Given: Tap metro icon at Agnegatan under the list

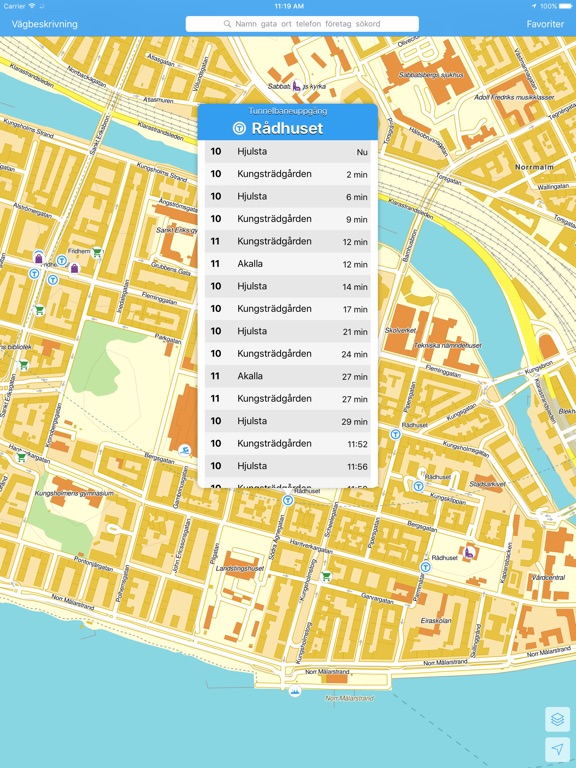Looking at the screenshot, I should (x=288, y=500).
